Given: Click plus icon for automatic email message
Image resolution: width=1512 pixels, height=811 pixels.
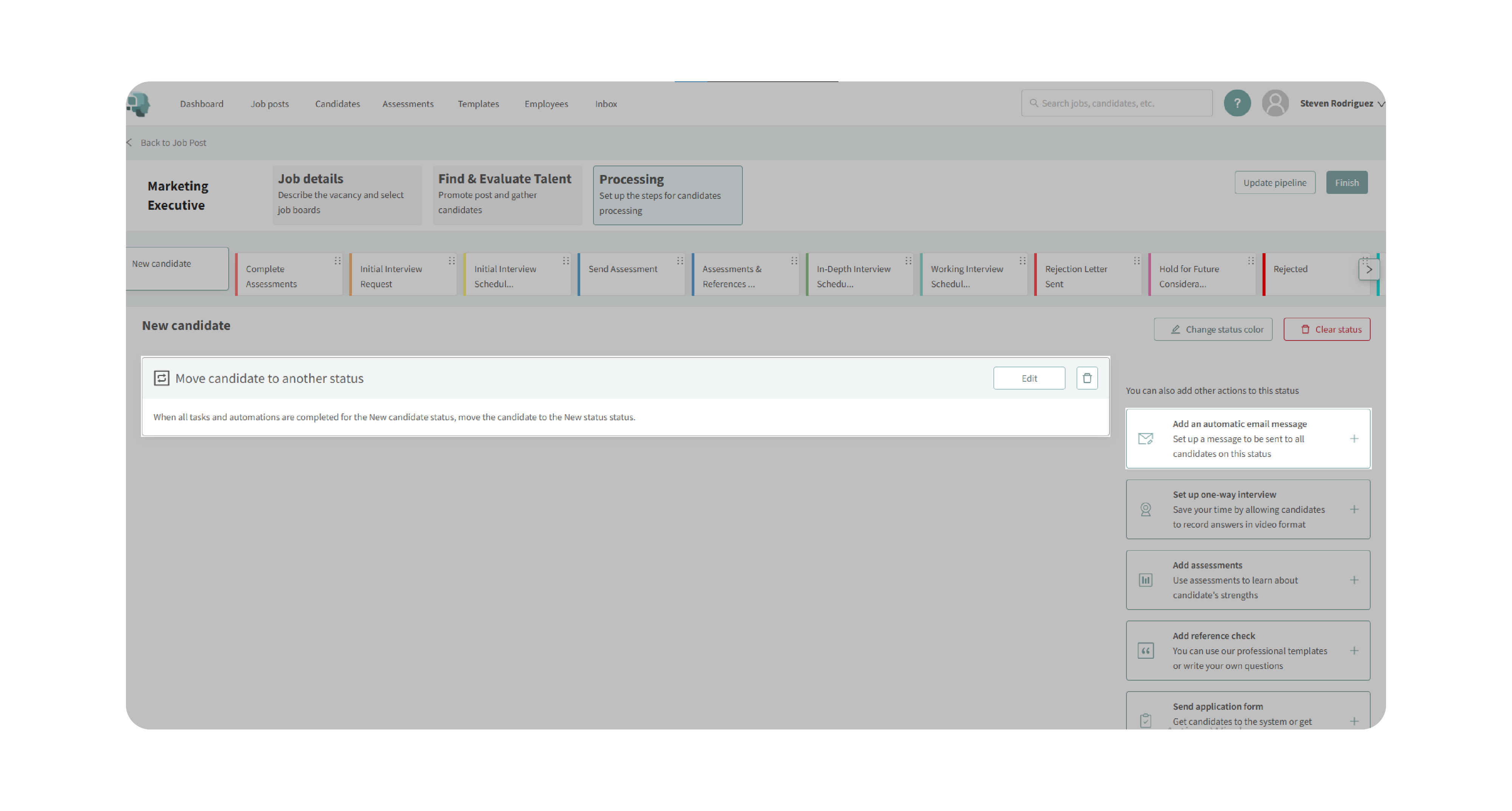Looking at the screenshot, I should tap(1354, 439).
